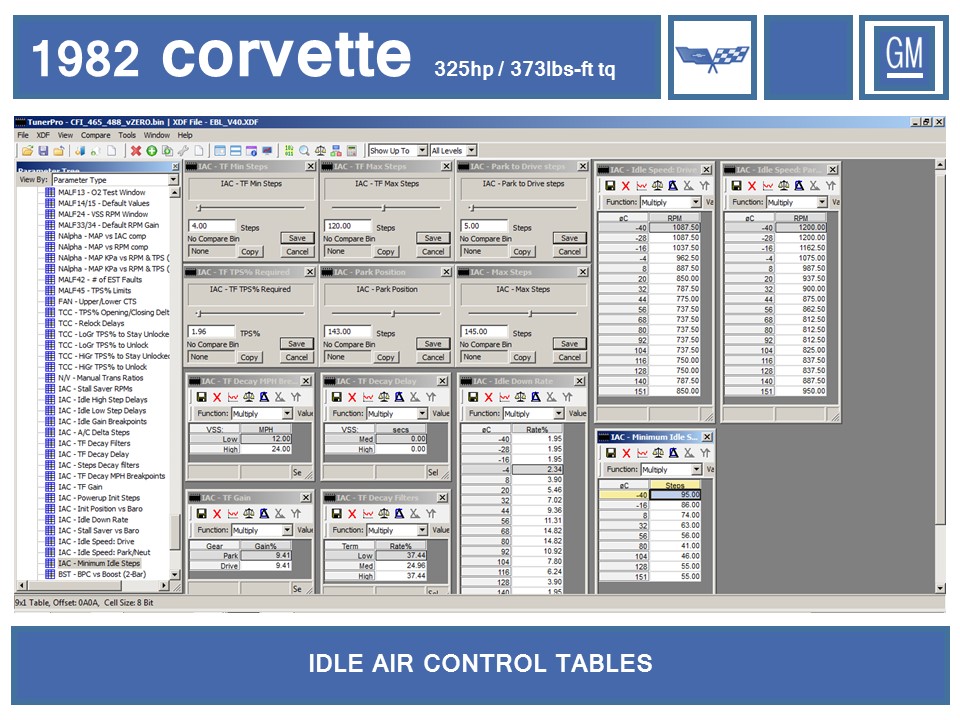Click the red X icon in the main toolbar

click(x=136, y=151)
